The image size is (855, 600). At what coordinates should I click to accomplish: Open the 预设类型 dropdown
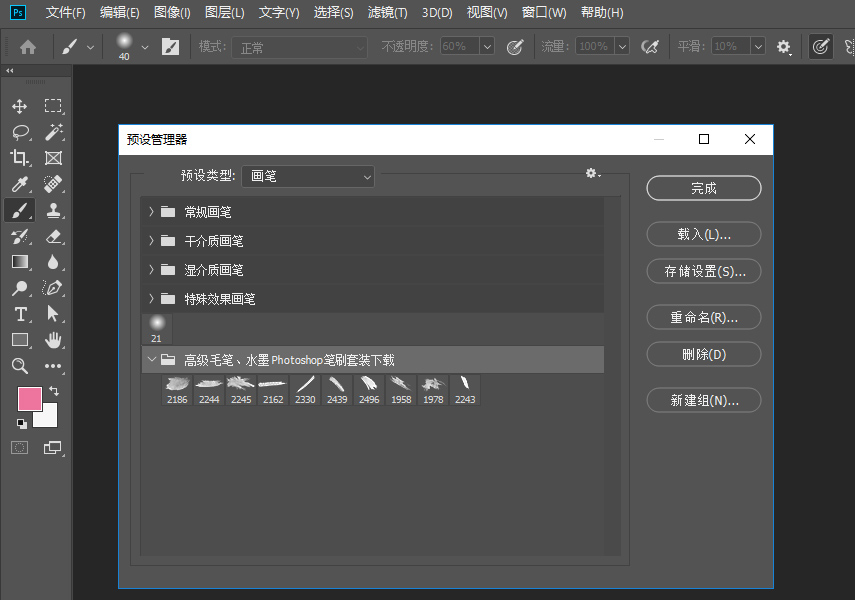[x=307, y=176]
